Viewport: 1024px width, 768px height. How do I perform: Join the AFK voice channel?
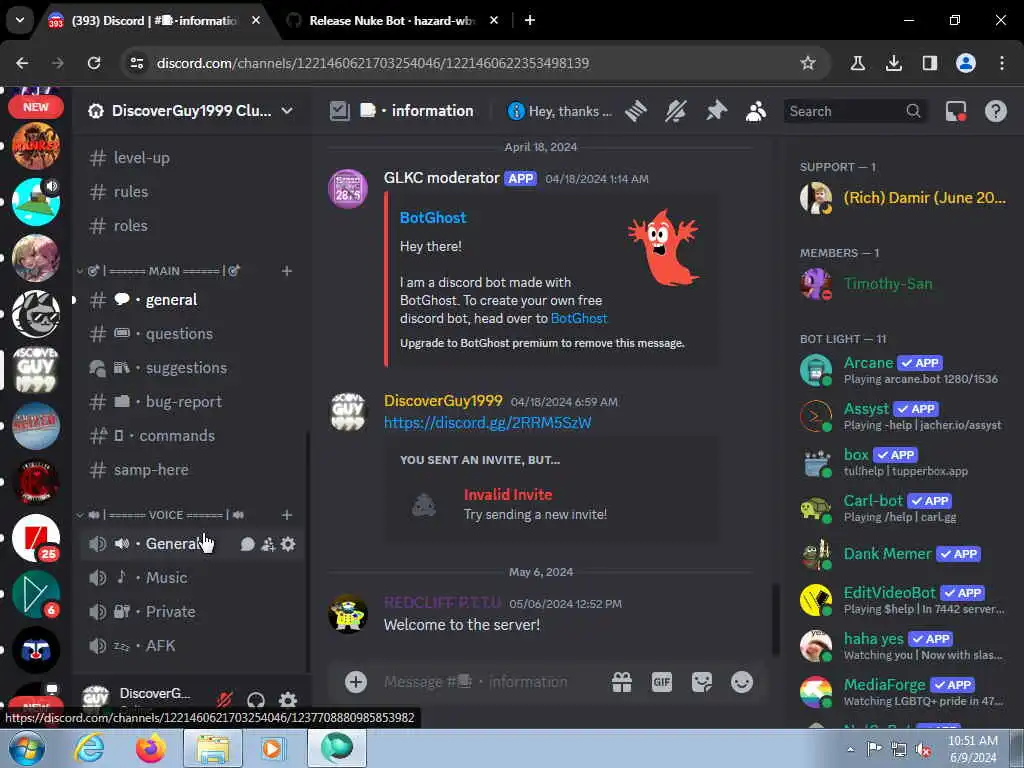click(x=192, y=646)
